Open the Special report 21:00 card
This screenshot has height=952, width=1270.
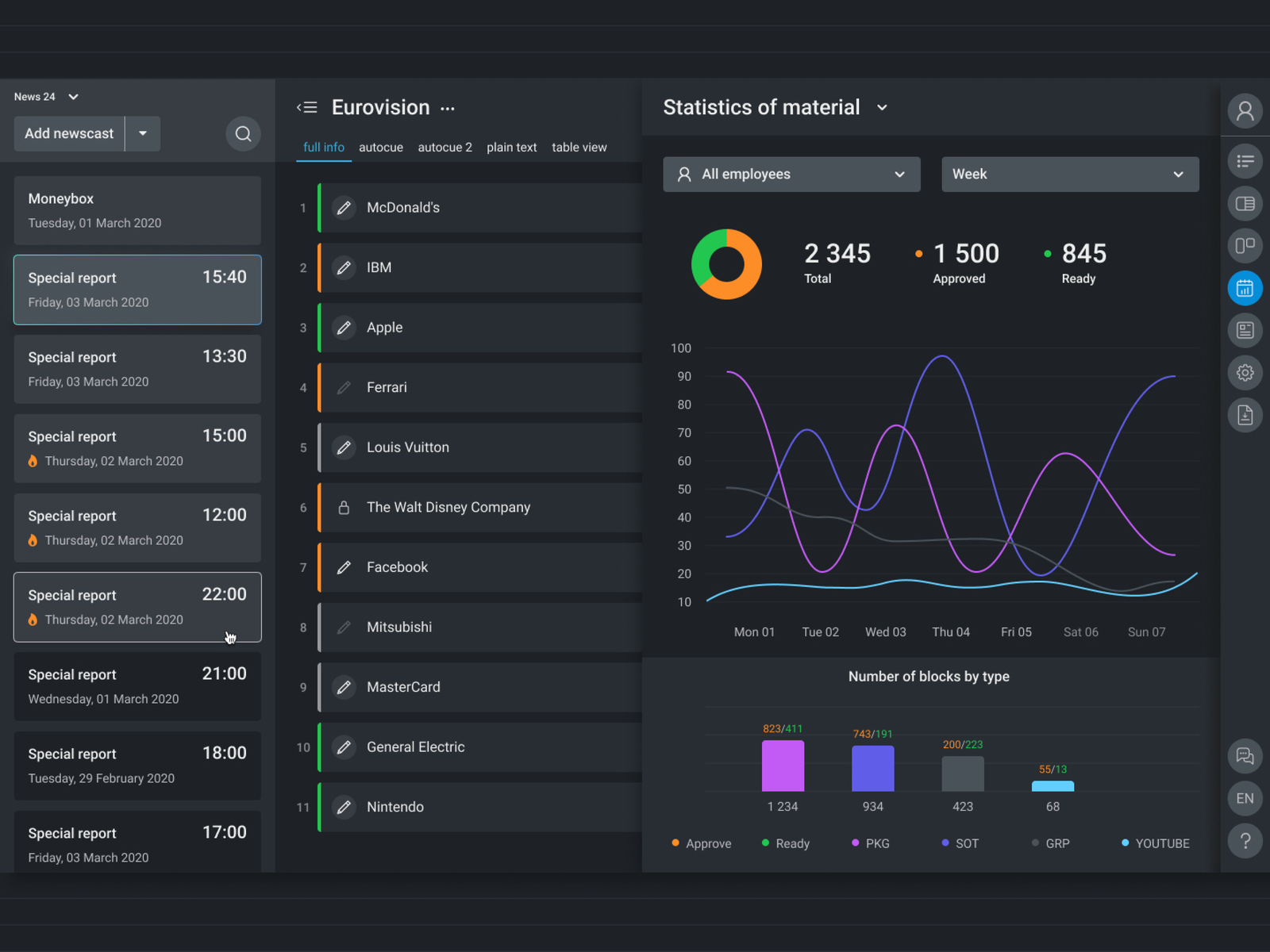(x=137, y=687)
